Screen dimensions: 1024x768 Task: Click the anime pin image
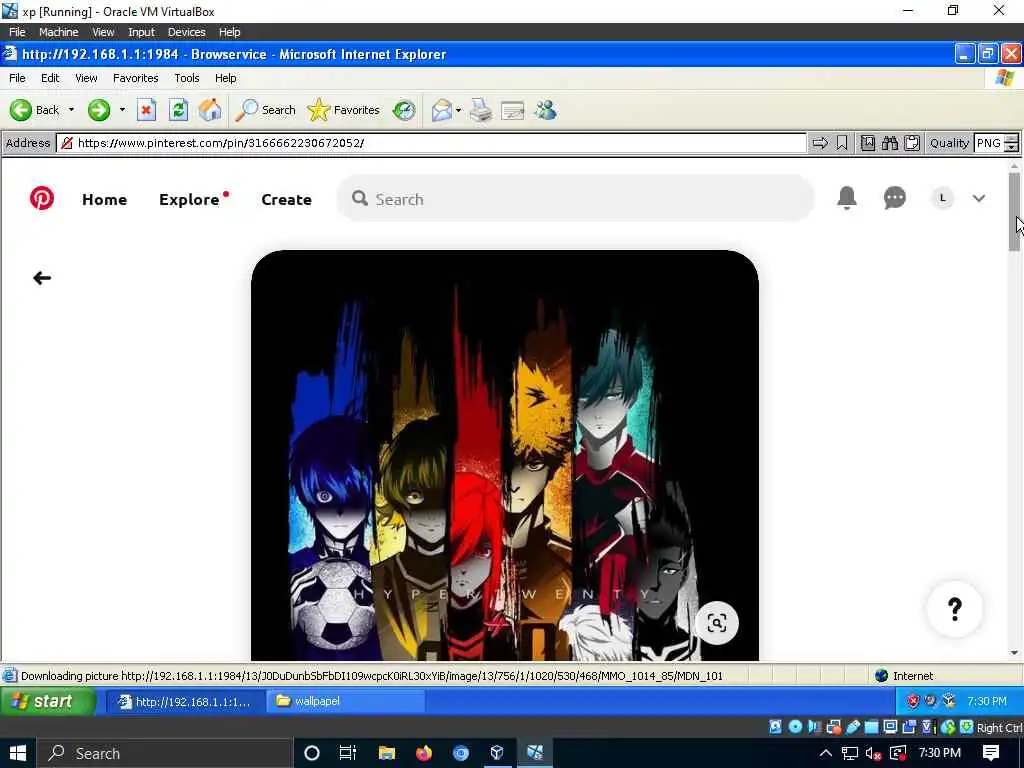click(505, 455)
